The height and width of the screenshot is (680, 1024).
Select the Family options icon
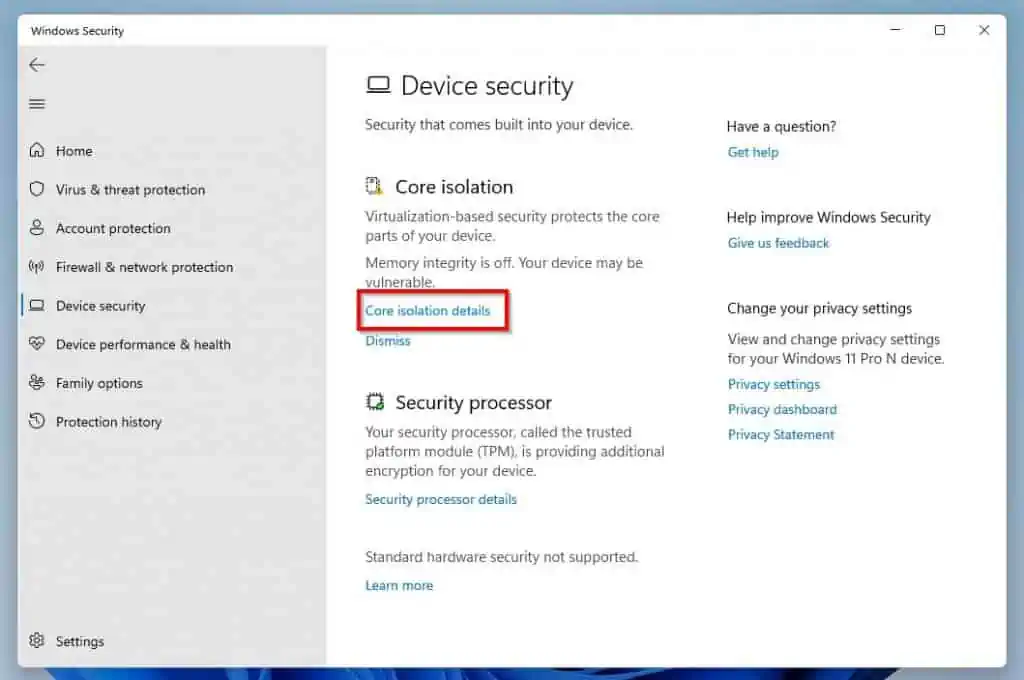point(37,383)
